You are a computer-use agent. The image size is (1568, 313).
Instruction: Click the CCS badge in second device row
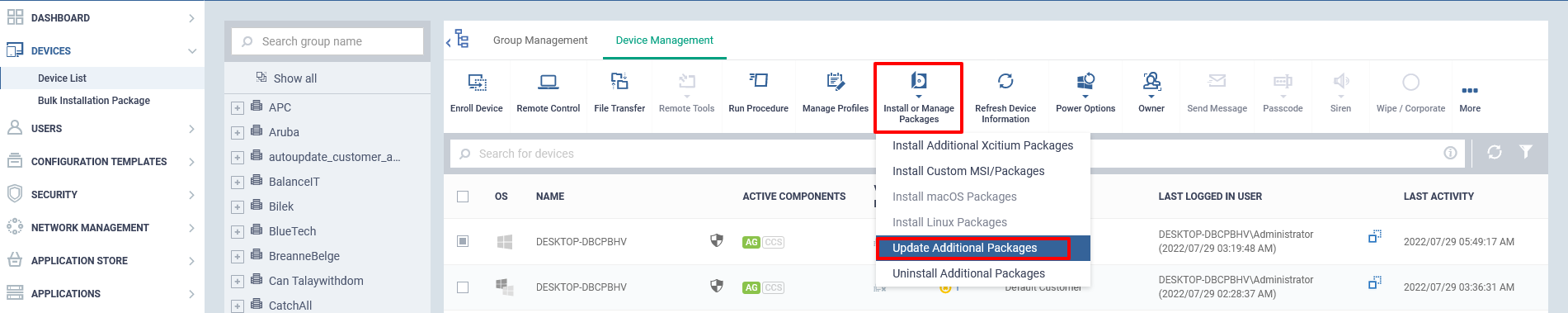point(774,287)
